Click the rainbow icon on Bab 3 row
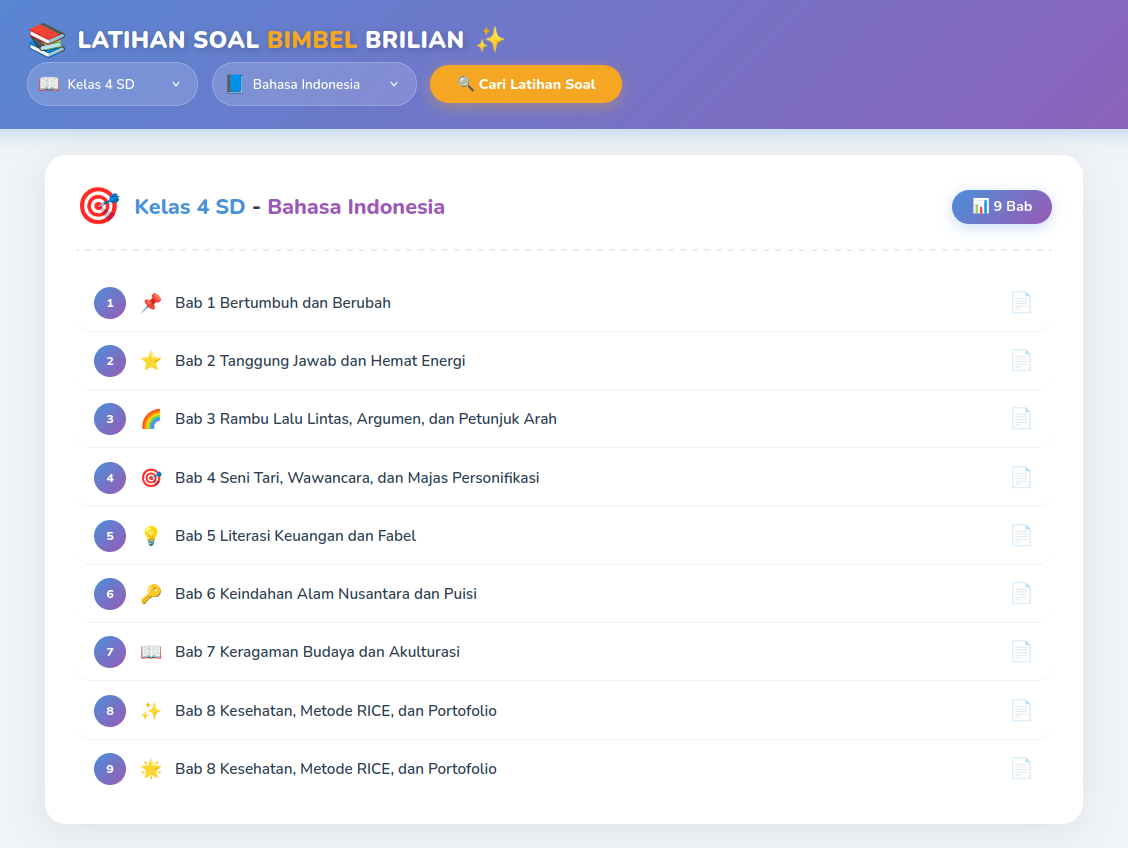The height and width of the screenshot is (848, 1128). point(151,419)
